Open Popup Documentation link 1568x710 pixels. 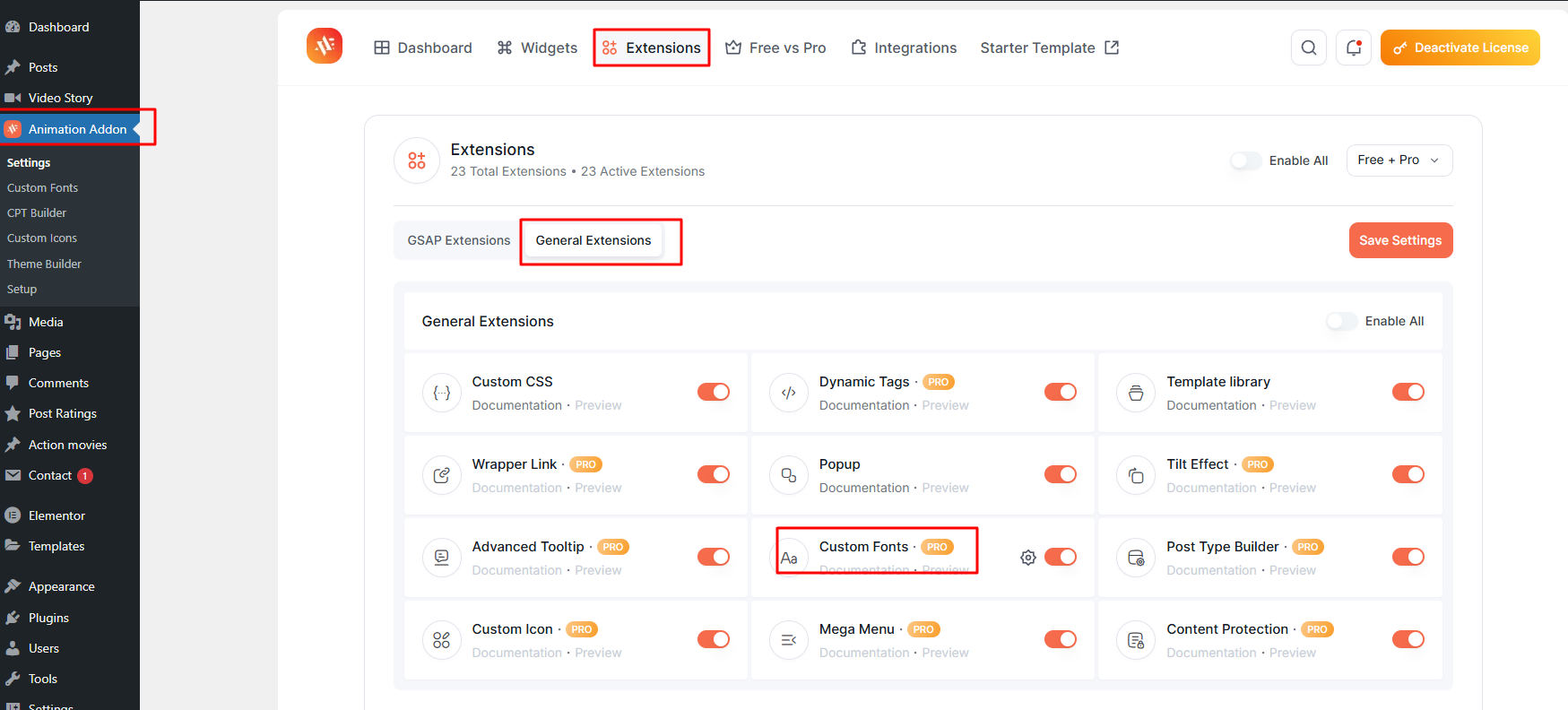(x=864, y=488)
